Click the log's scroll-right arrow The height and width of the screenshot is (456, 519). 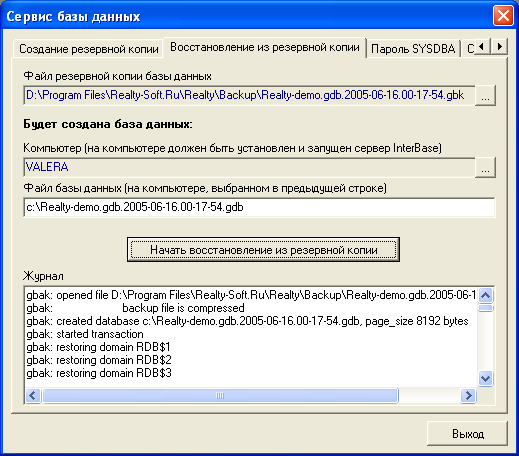click(468, 396)
